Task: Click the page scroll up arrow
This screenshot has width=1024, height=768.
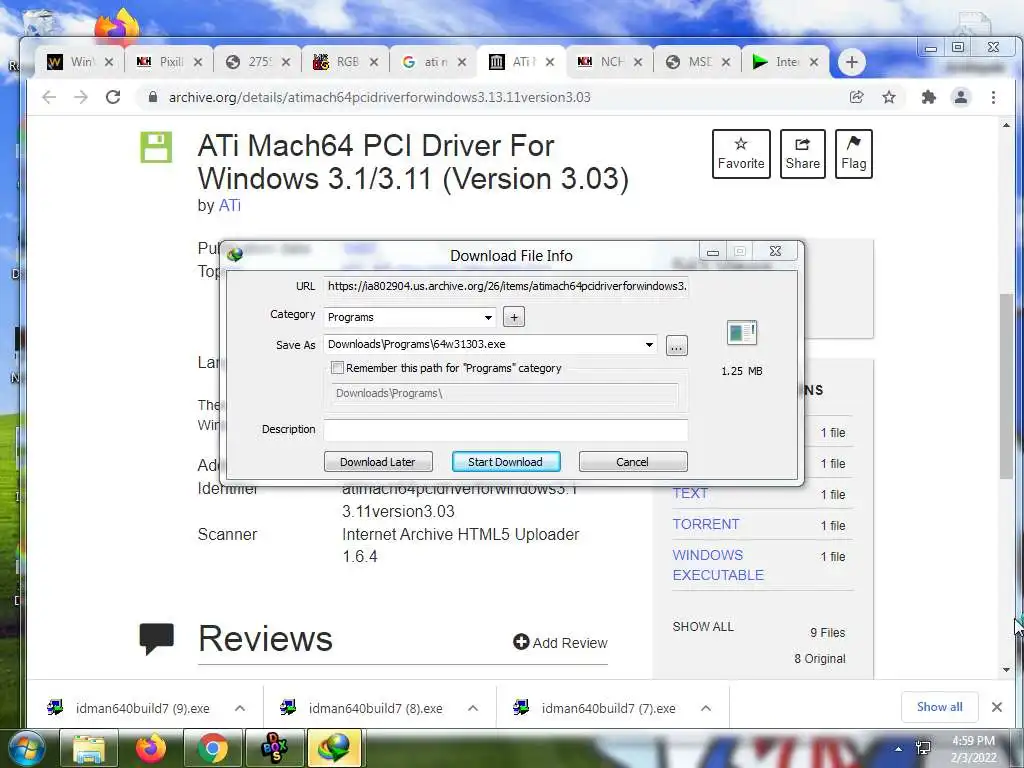Action: (1006, 125)
